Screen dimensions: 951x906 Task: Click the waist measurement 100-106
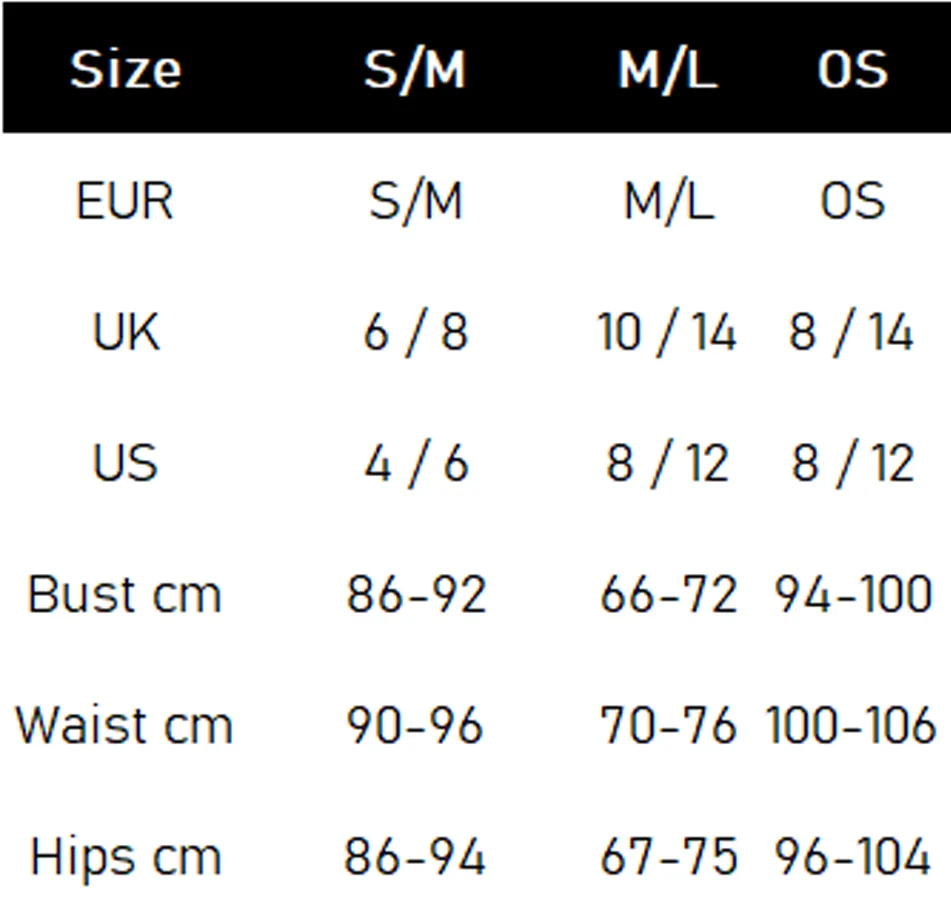tap(851, 725)
